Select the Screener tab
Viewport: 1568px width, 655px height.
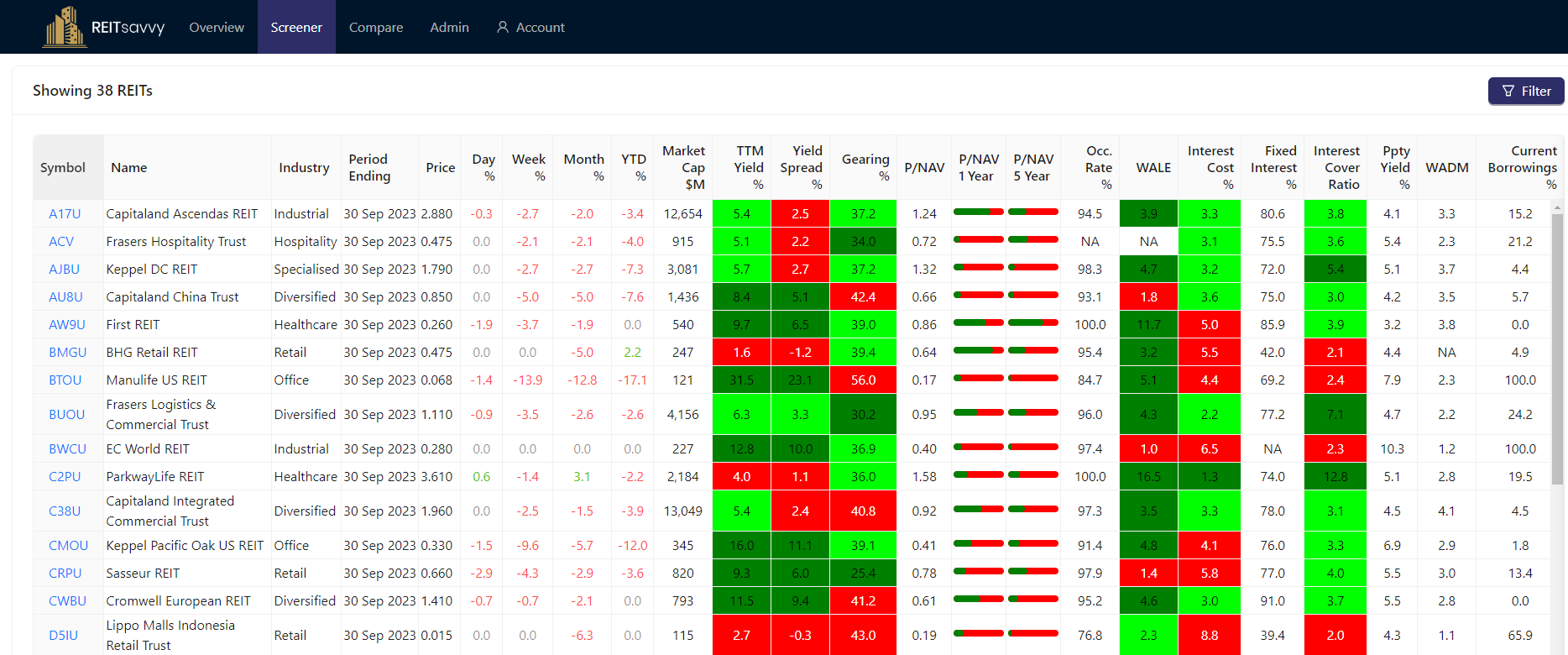(x=296, y=28)
